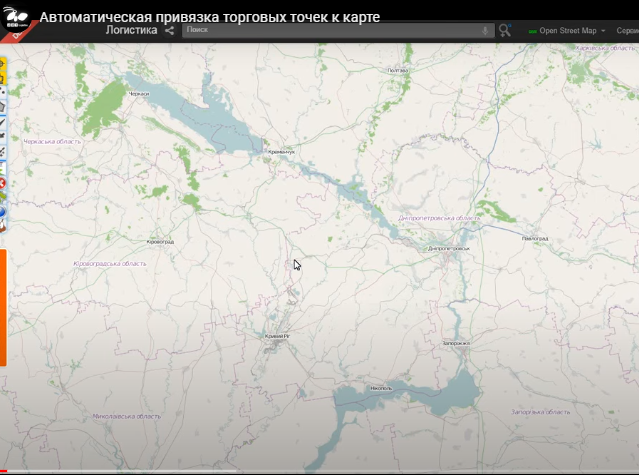Click the blue globe icon in left toolbar
Viewport: 639px width, 475px height.
coord(2,211)
